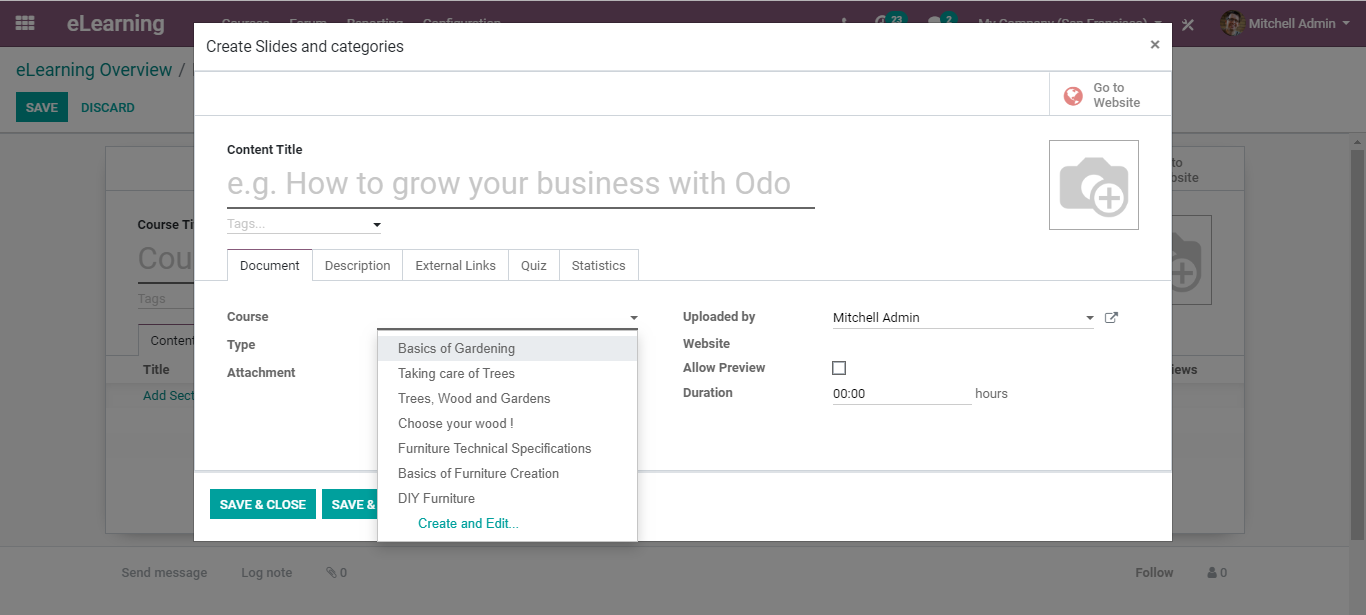
Task: Click the Duration hours field
Action: point(901,394)
